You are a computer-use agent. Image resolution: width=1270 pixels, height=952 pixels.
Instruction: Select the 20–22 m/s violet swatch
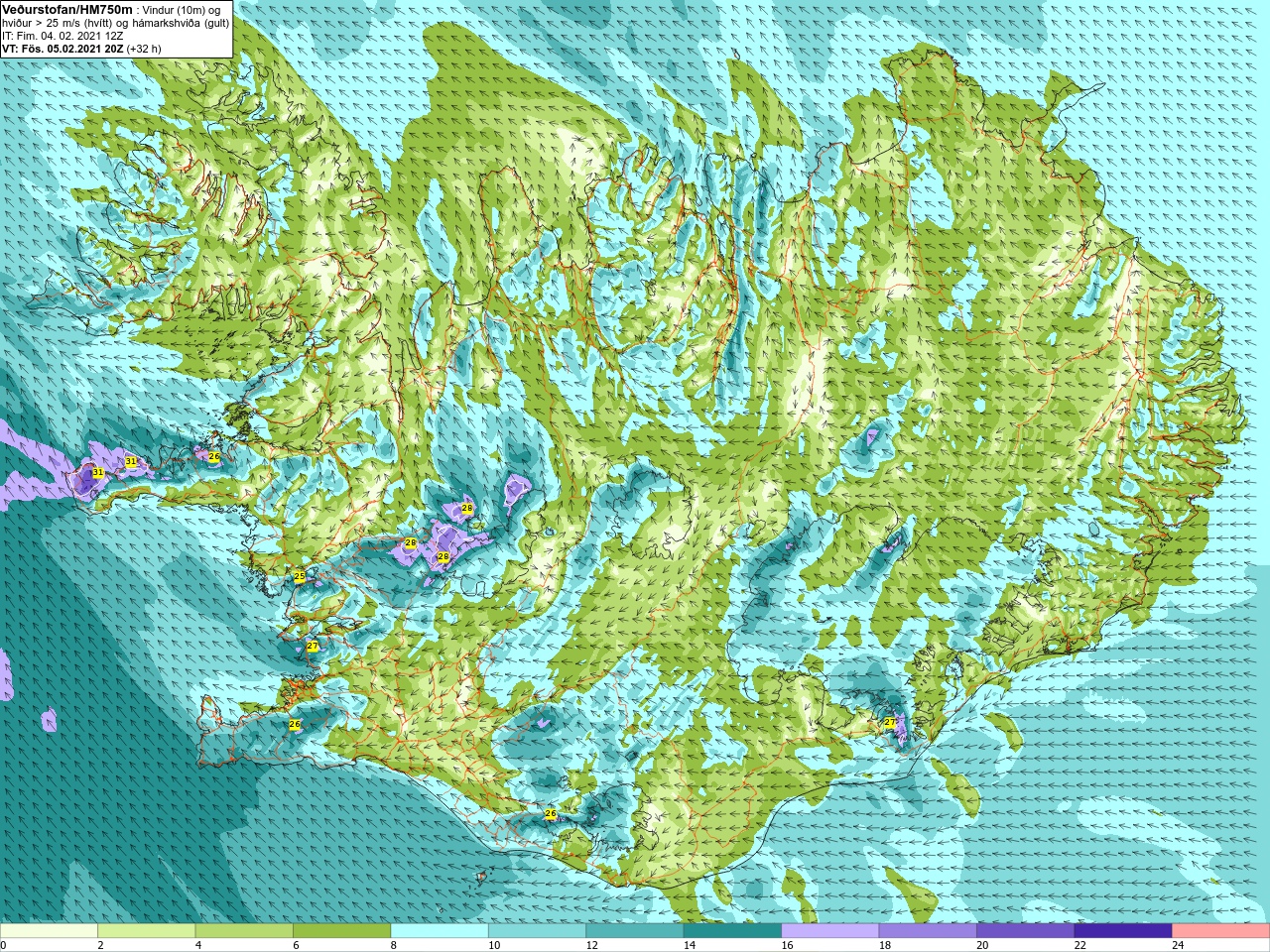tap(1025, 931)
